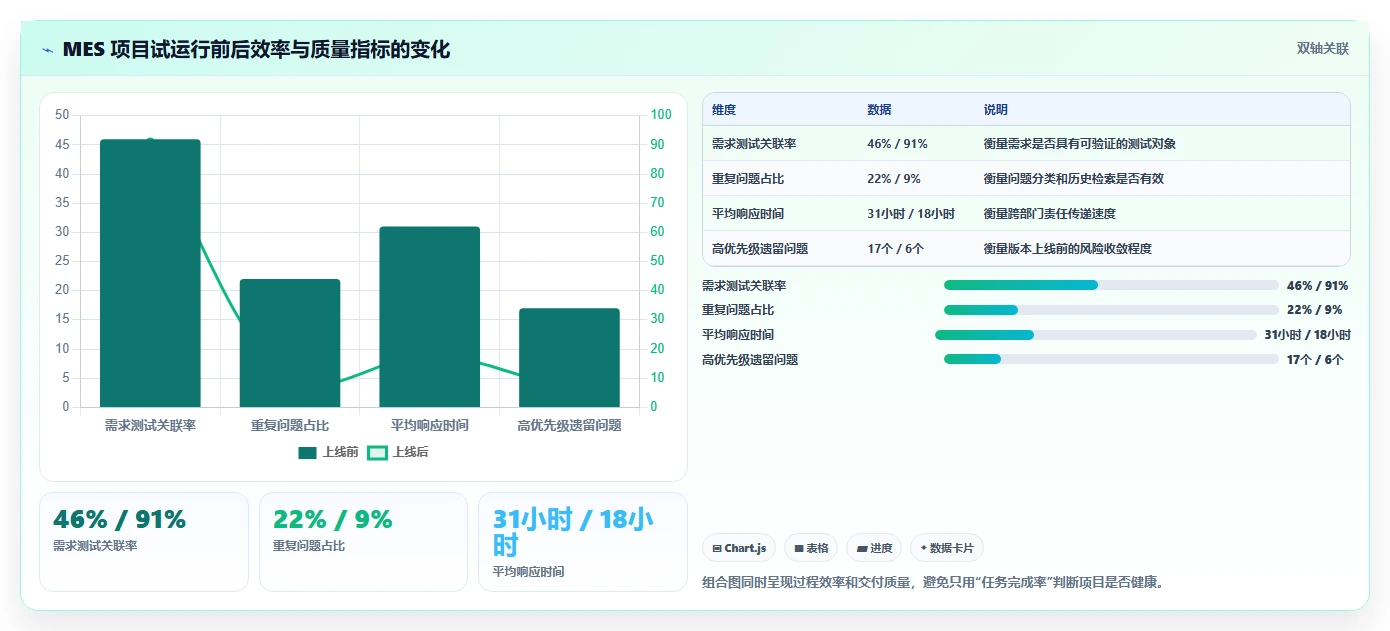The image size is (1390, 631).
Task: Click the 表格 tag chip
Action: click(811, 548)
